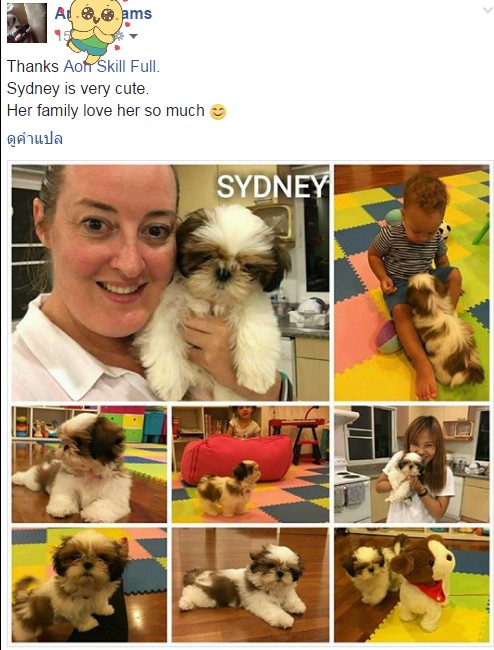Click the post timestamp under author name
The image size is (494, 650).
point(63,36)
